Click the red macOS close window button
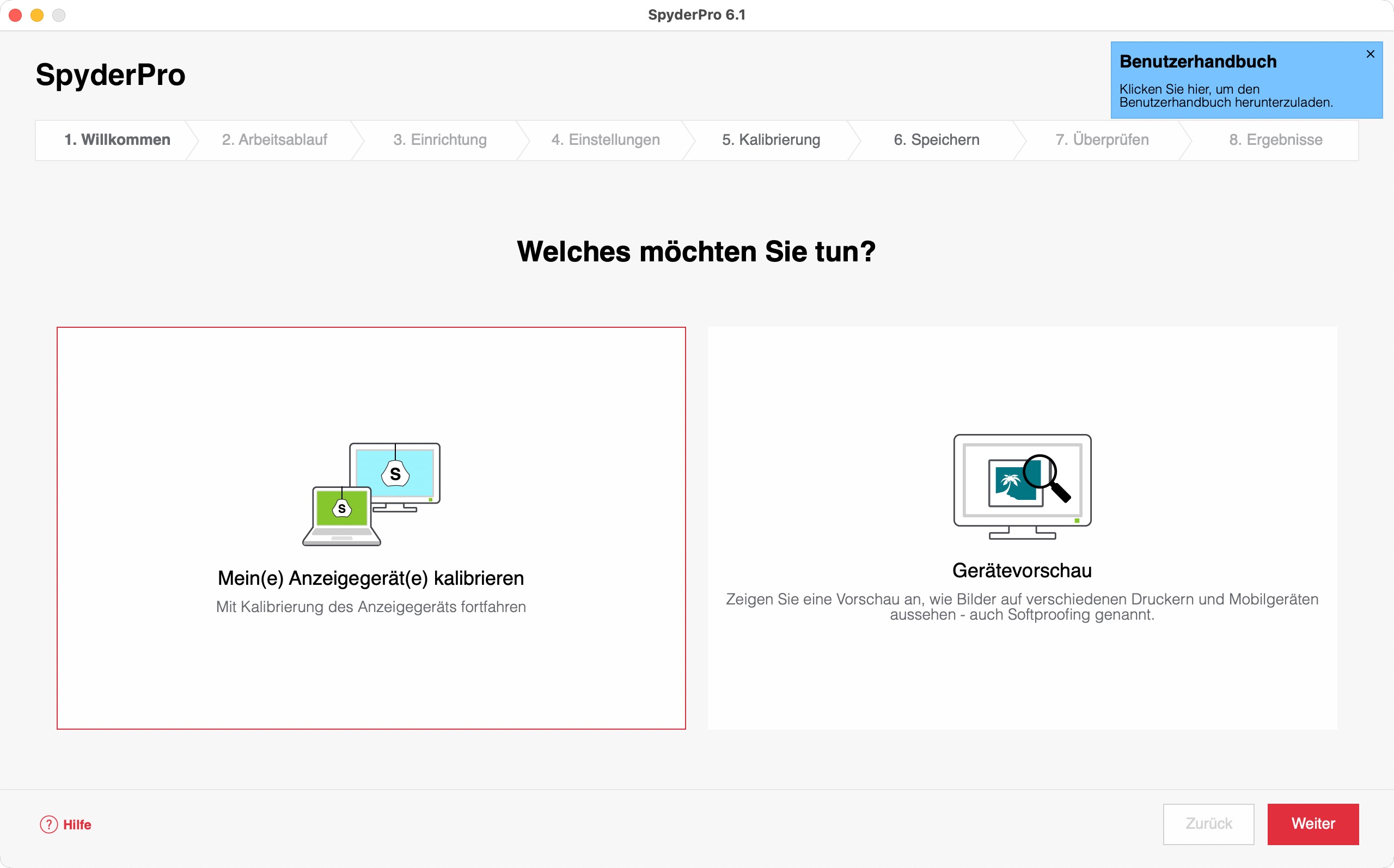 [15, 15]
